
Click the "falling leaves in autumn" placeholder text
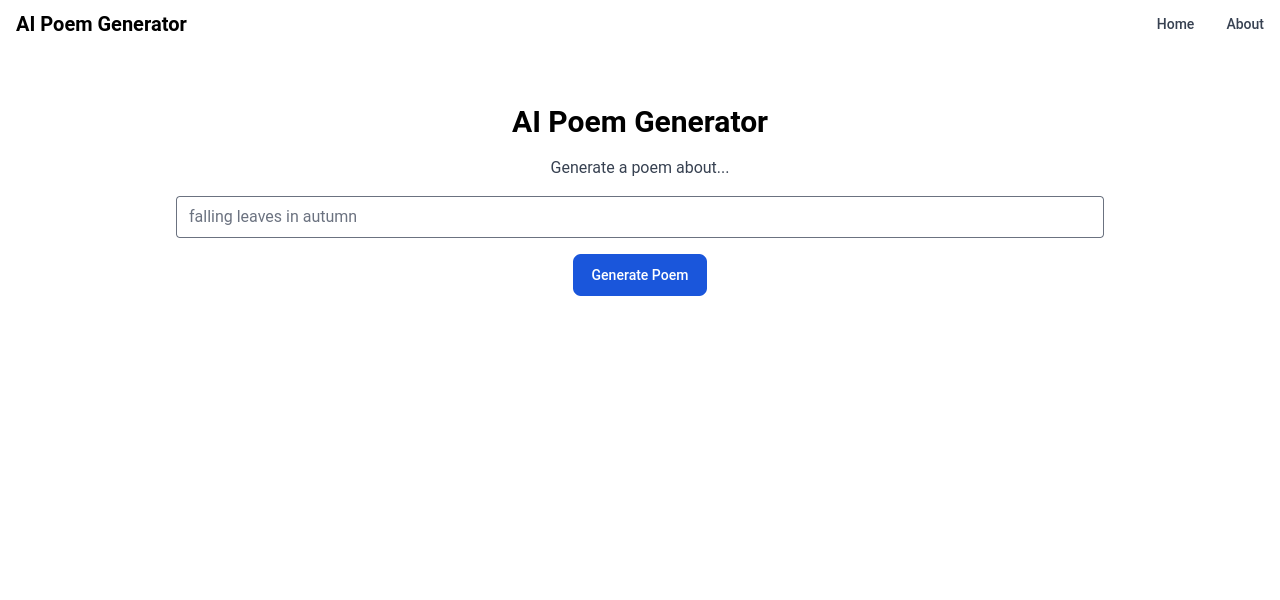(x=273, y=217)
